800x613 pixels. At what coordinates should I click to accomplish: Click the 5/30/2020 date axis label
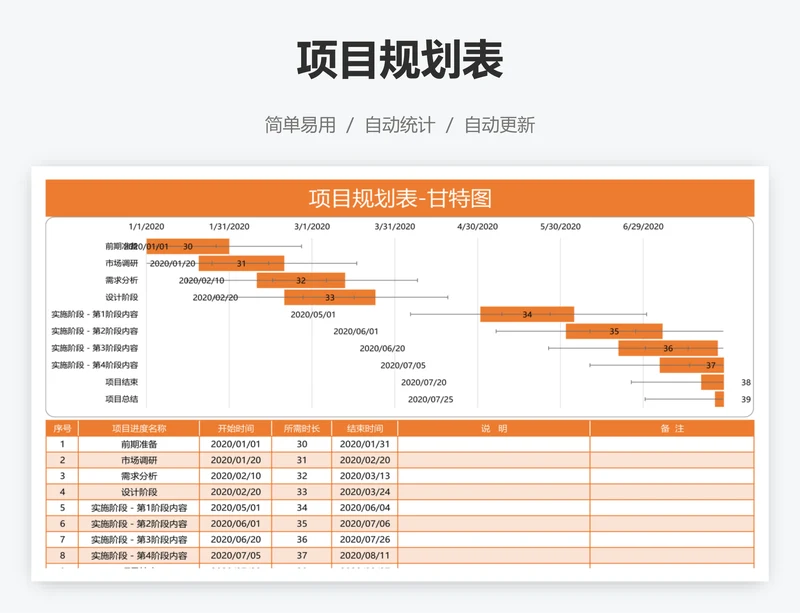pyautogui.click(x=560, y=227)
